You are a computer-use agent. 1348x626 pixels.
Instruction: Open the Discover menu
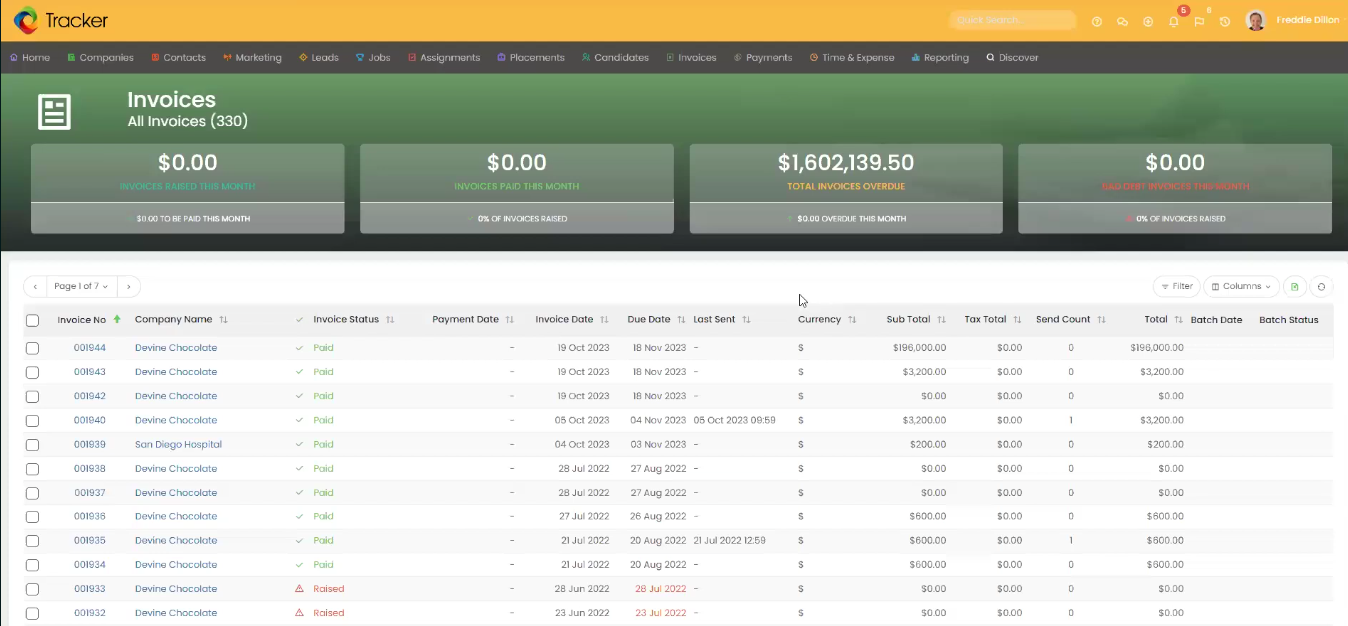(x=1012, y=58)
